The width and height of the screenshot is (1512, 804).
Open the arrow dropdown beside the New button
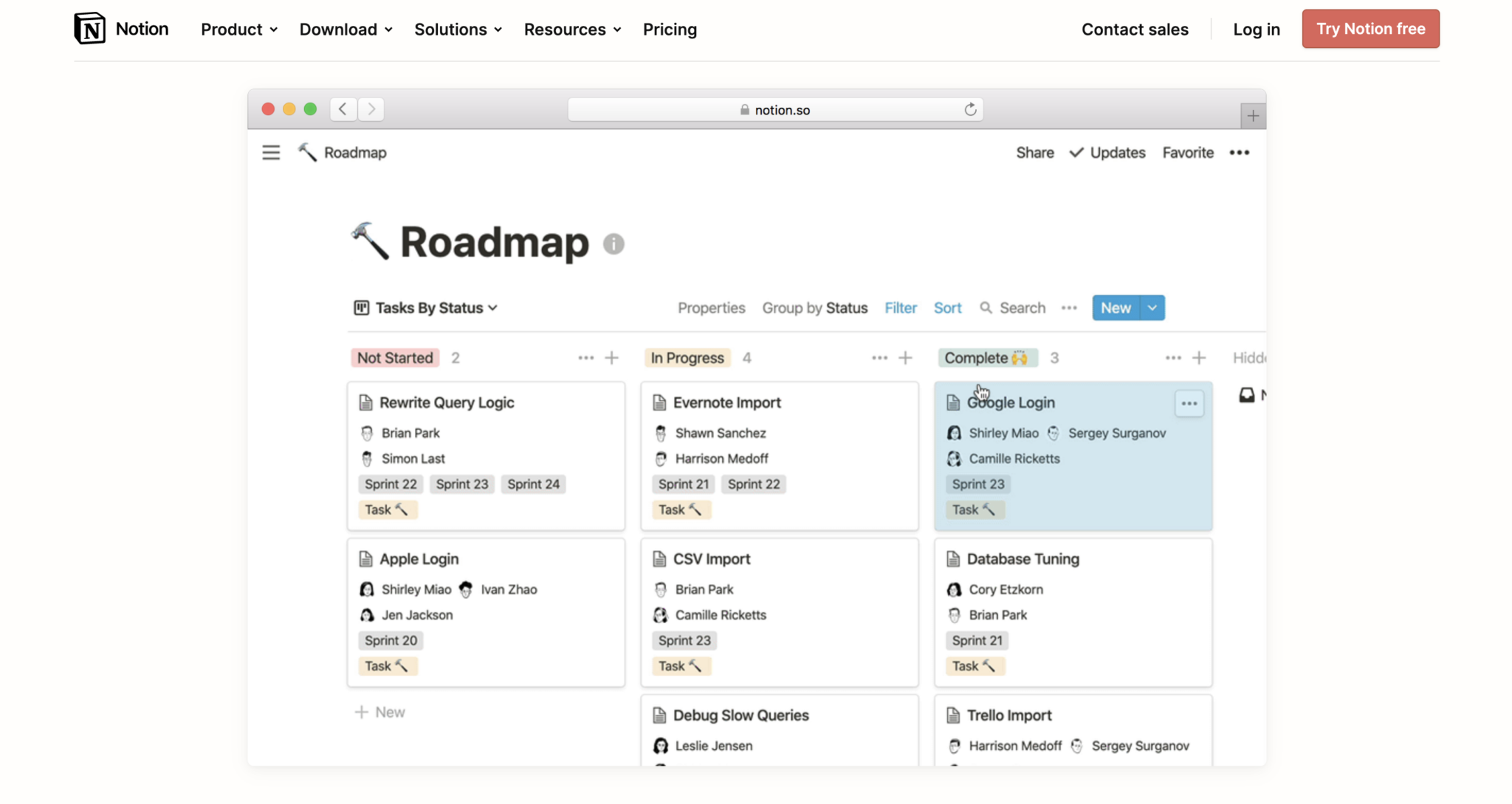click(1151, 307)
